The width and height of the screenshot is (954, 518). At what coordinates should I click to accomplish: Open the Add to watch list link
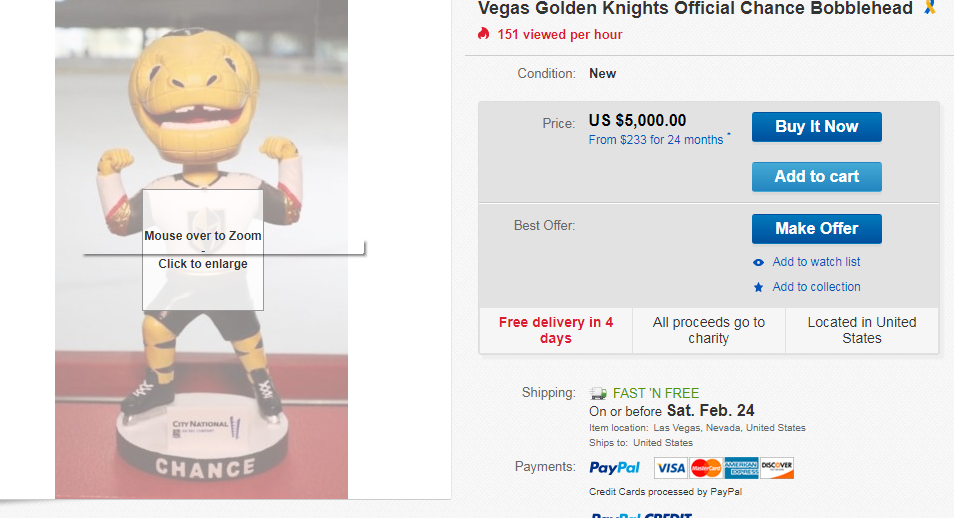pos(816,262)
